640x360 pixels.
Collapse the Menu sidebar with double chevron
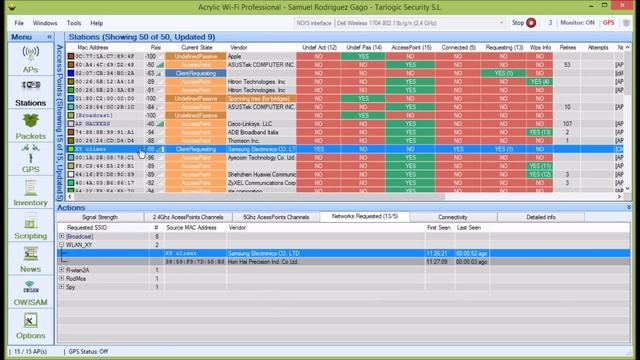point(49,37)
